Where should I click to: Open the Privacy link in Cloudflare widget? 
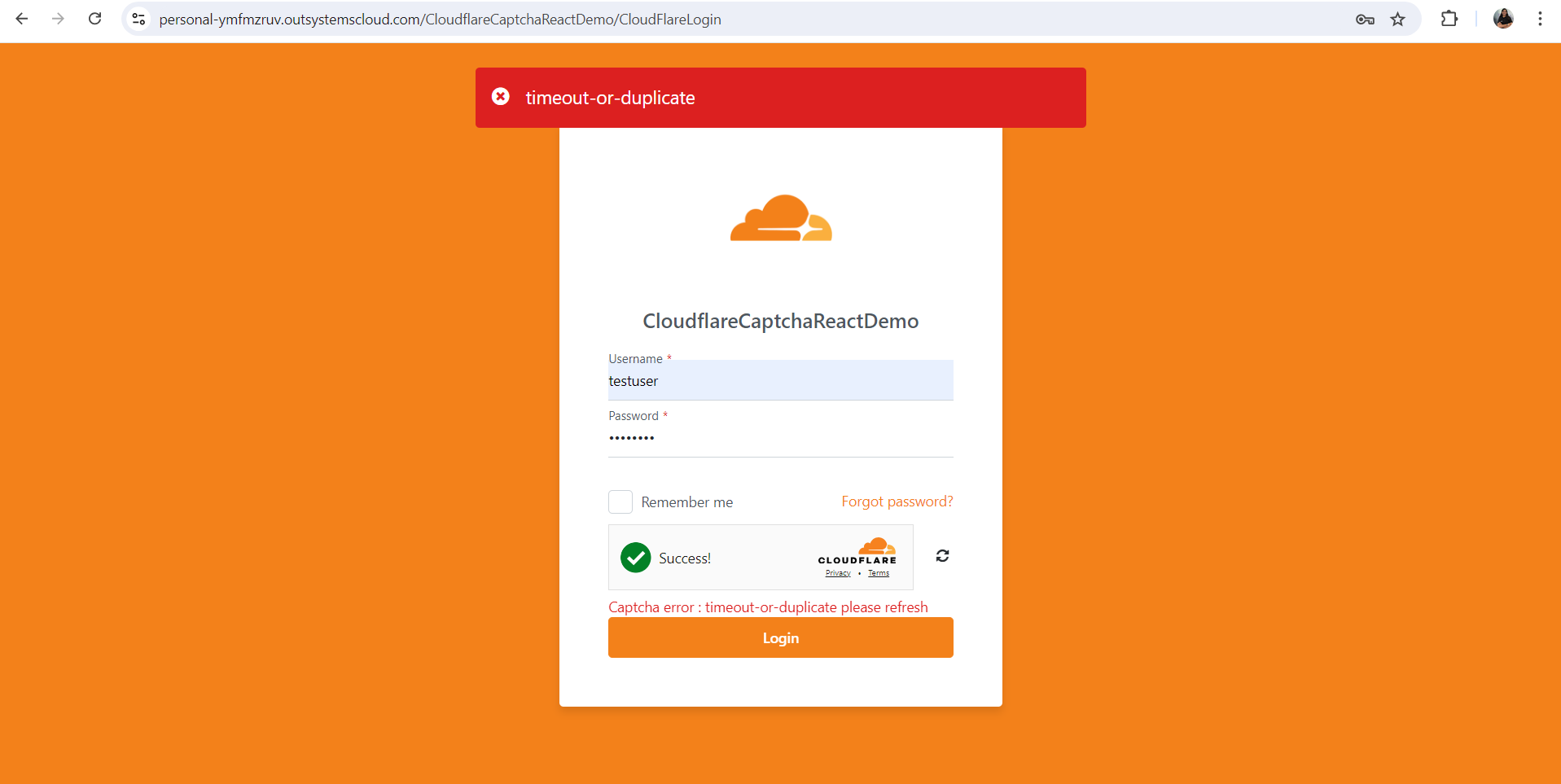(x=838, y=573)
